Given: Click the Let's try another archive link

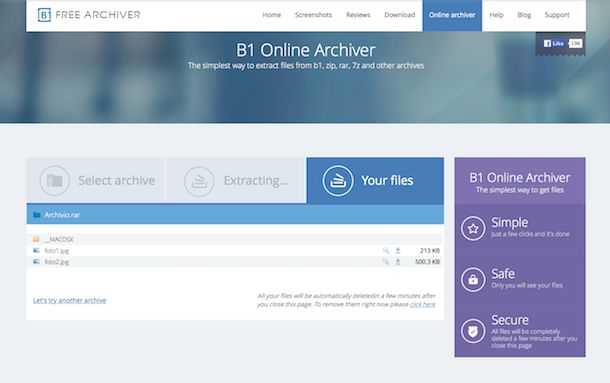Looking at the screenshot, I should (x=70, y=300).
